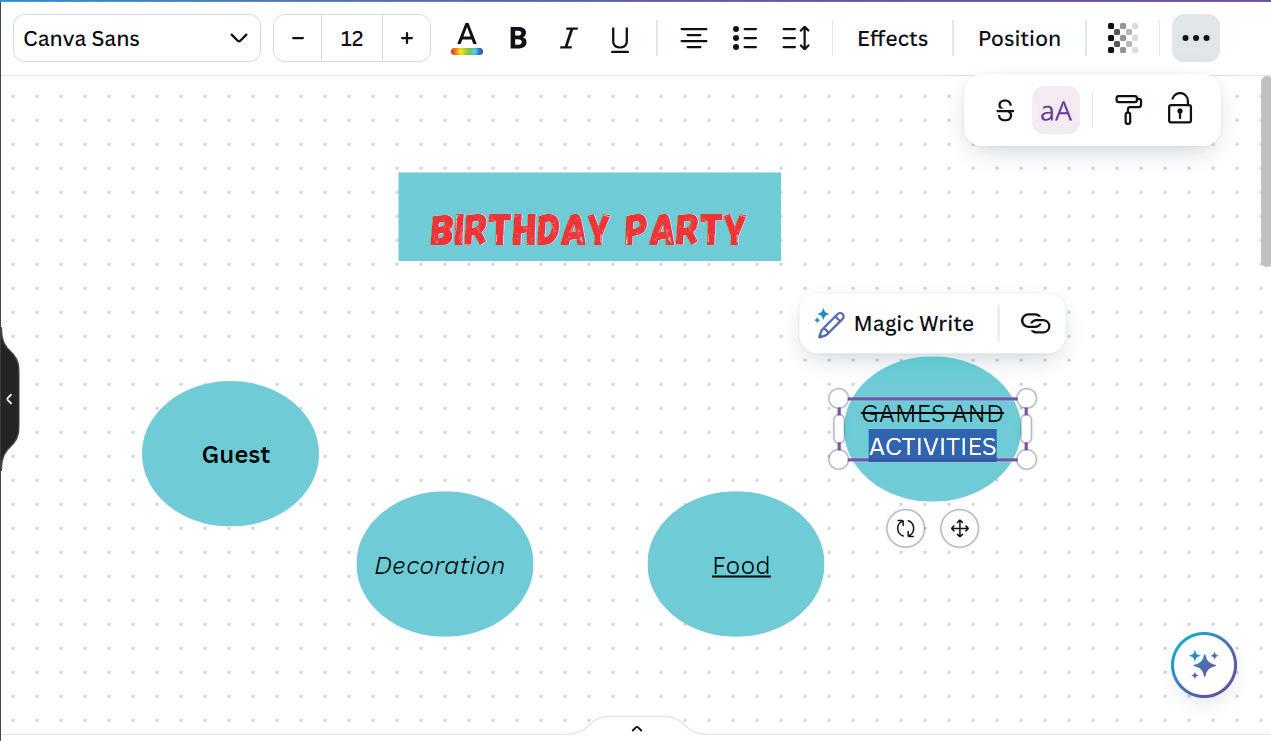Click the lock icon
This screenshot has height=741, width=1271.
click(1180, 109)
